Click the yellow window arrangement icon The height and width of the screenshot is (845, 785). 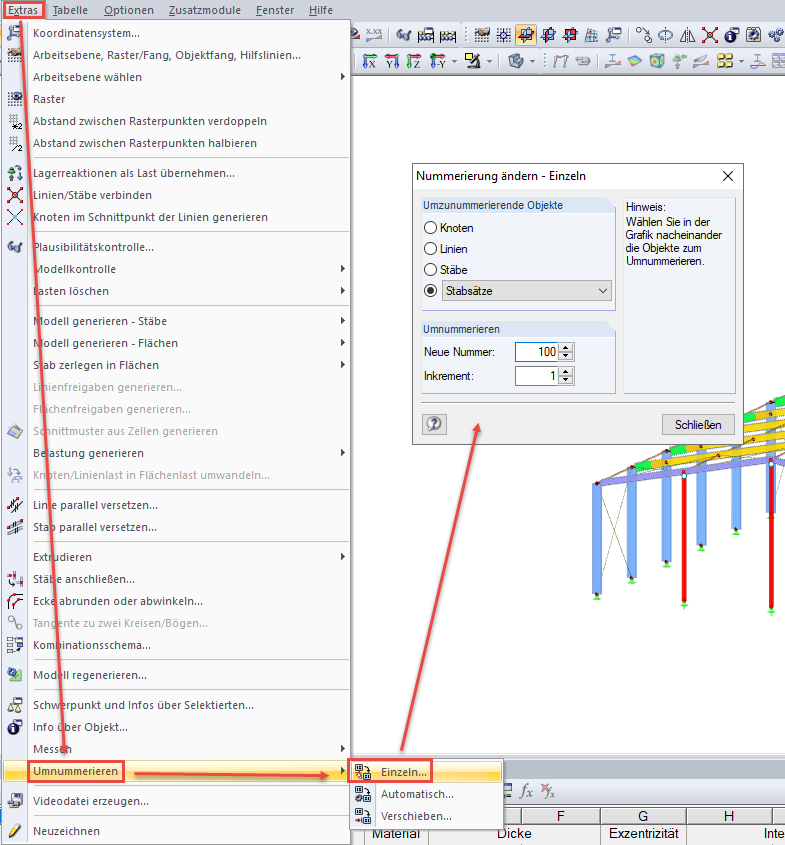[725, 61]
